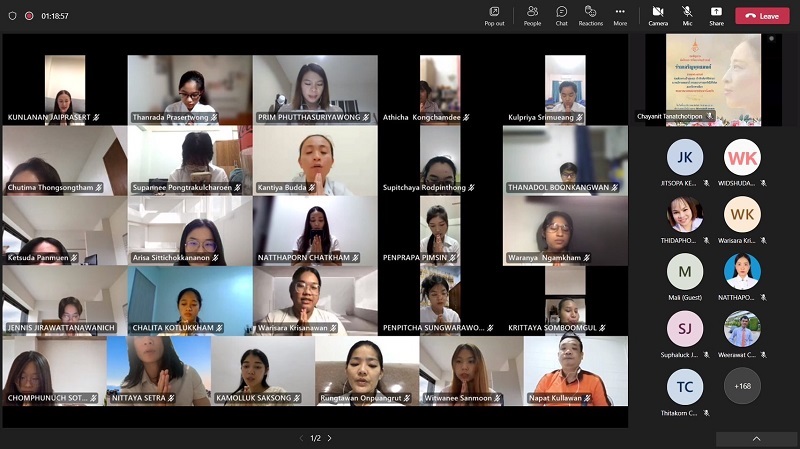The width and height of the screenshot is (800, 449).
Task: Open the More actions menu
Action: click(x=620, y=14)
